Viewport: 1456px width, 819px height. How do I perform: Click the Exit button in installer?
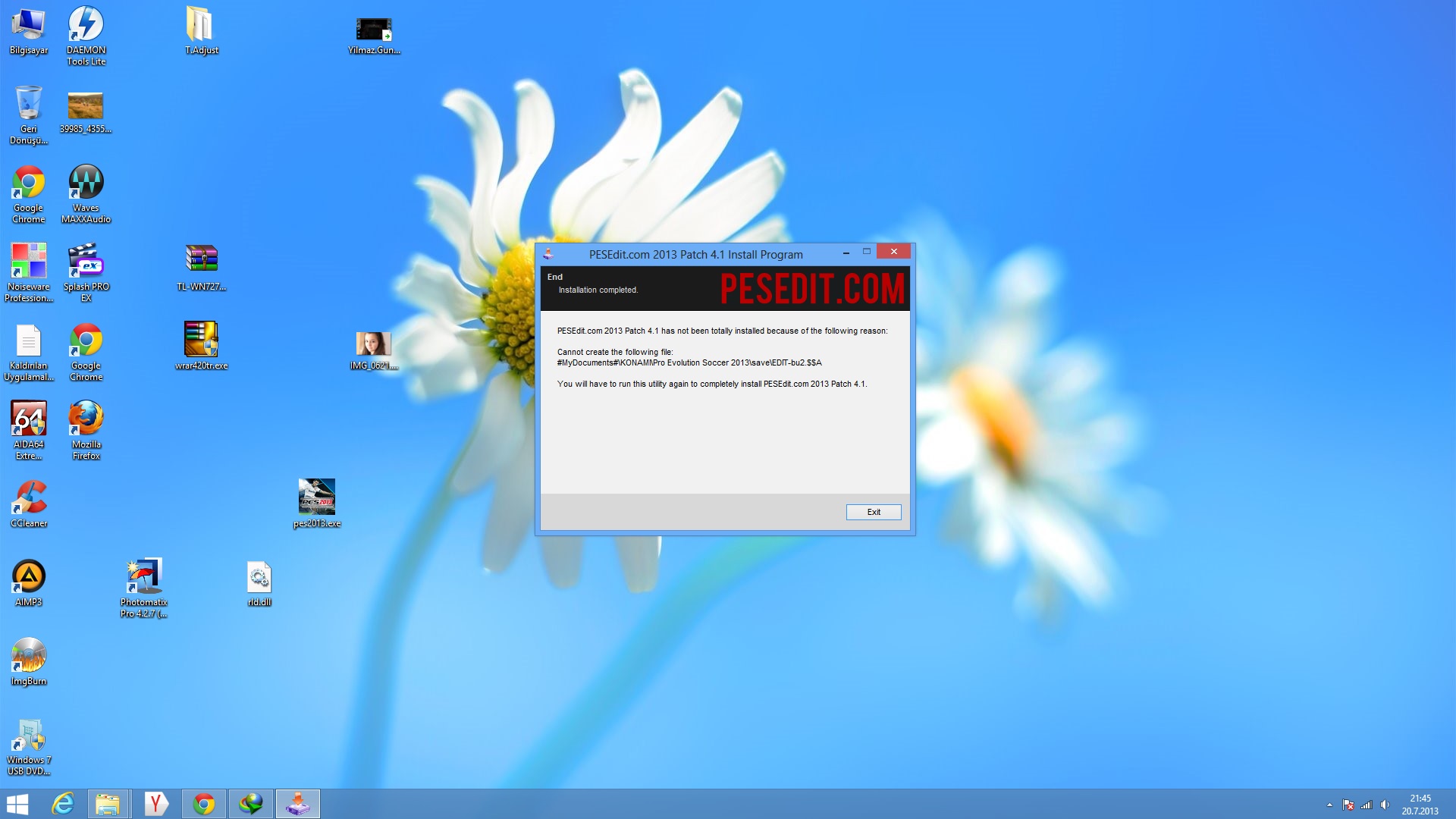pos(874,512)
